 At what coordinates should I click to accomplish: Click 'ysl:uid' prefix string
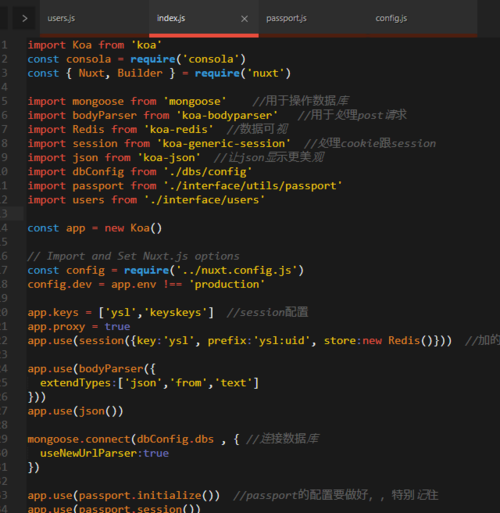[x=282, y=341]
